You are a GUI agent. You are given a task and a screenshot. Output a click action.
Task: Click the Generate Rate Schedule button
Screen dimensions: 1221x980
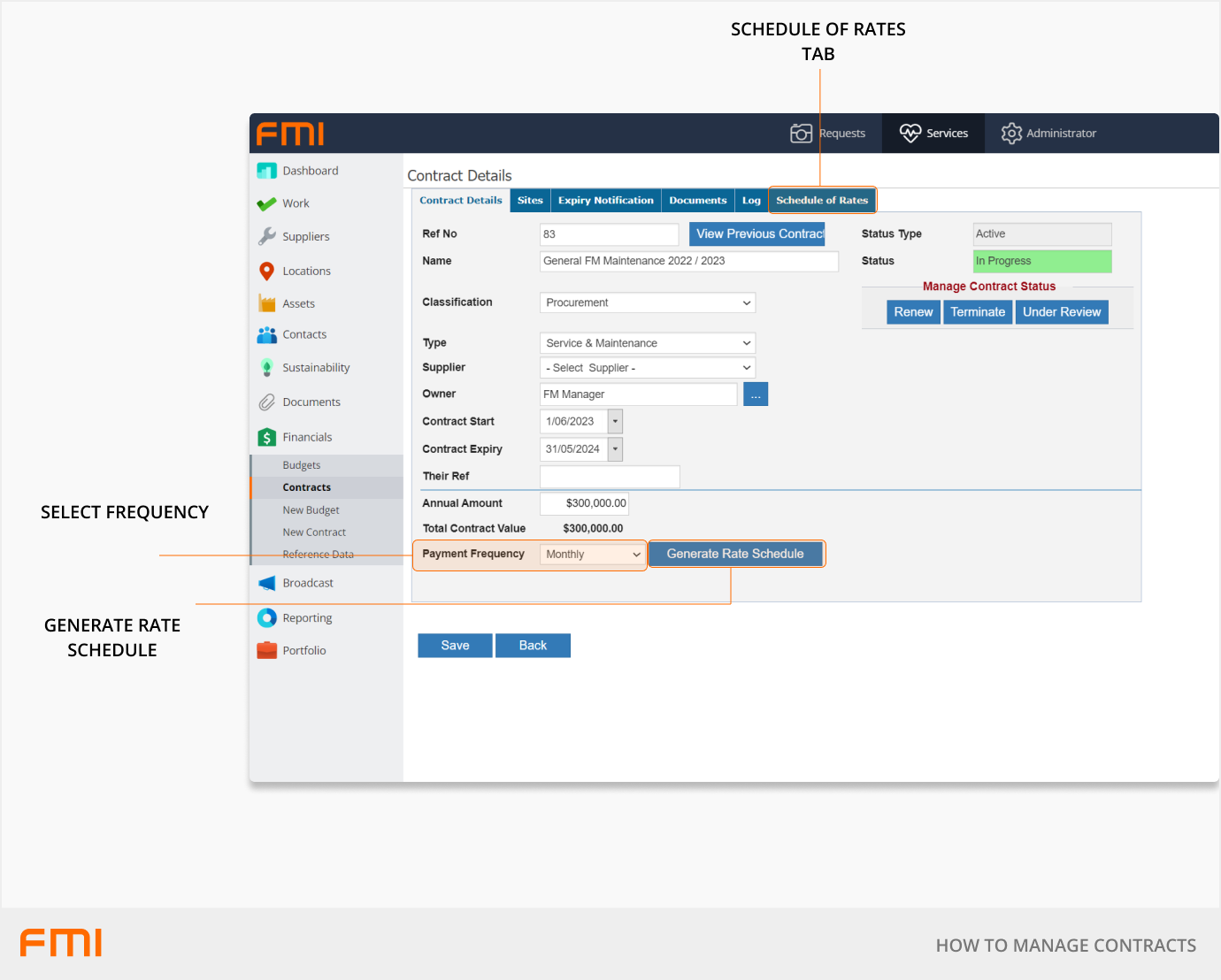pyautogui.click(x=735, y=554)
